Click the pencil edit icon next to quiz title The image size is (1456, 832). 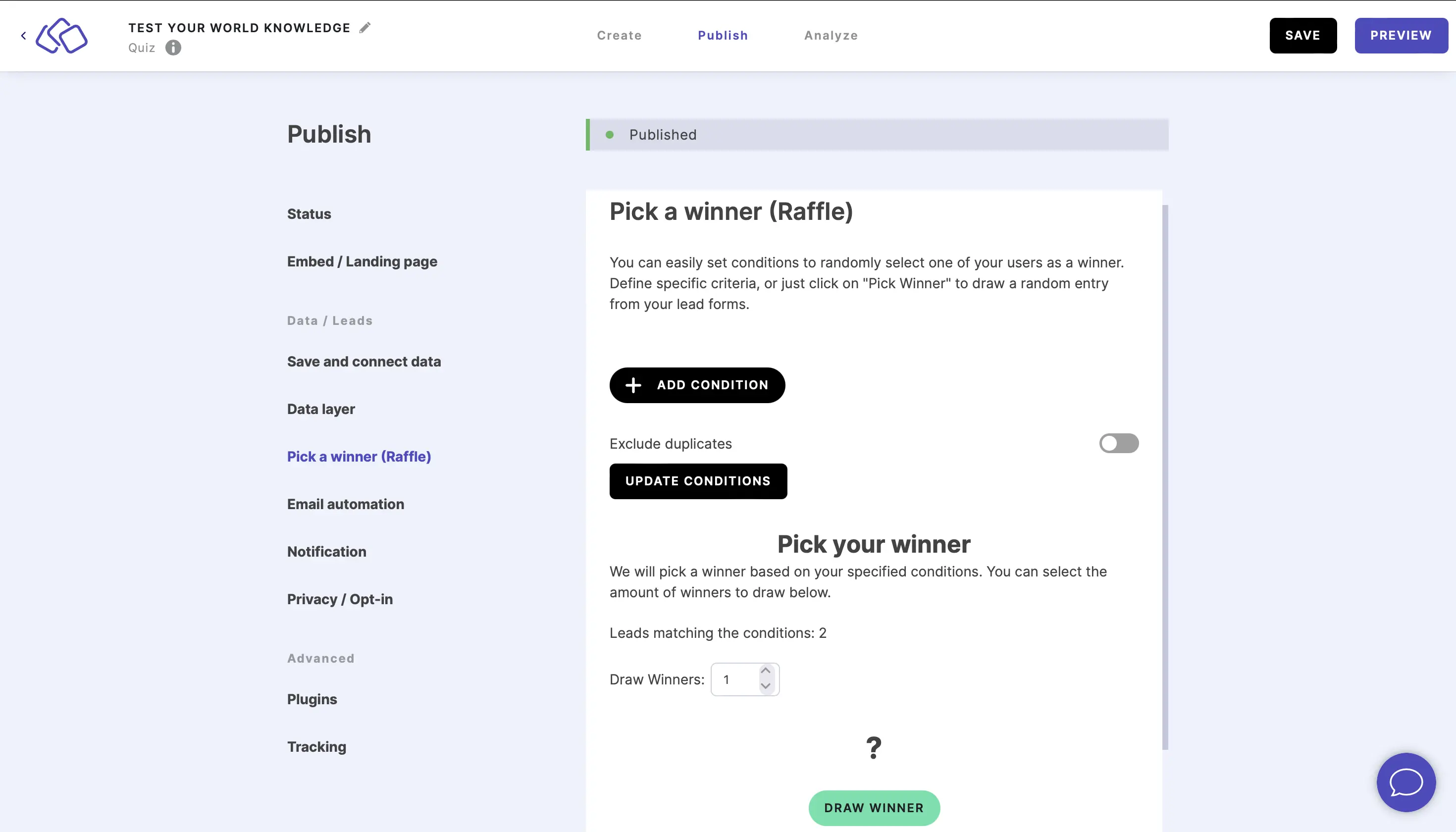point(365,27)
